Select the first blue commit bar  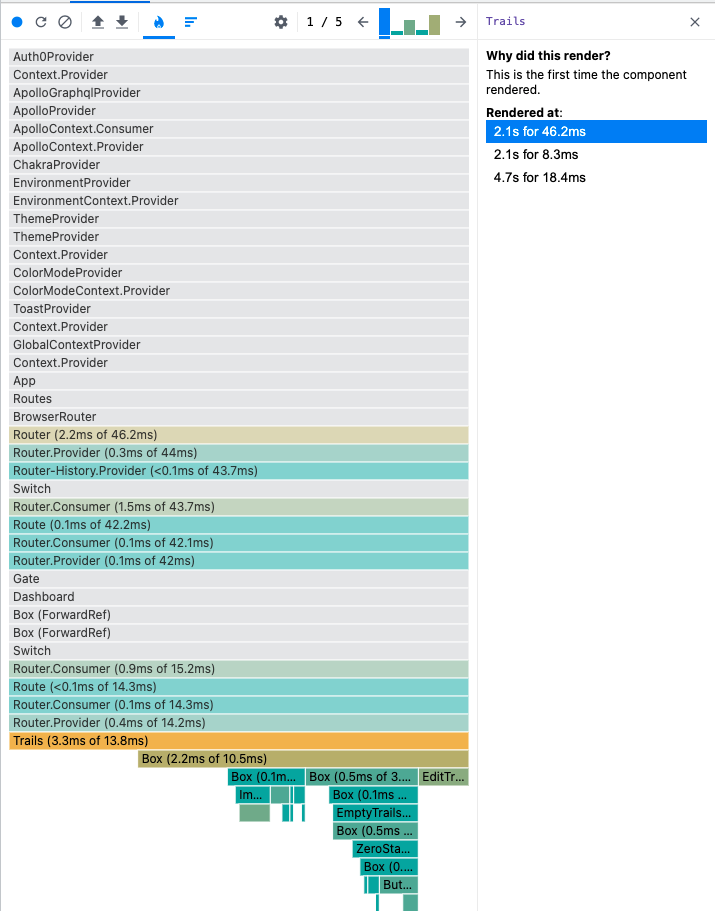pos(385,22)
